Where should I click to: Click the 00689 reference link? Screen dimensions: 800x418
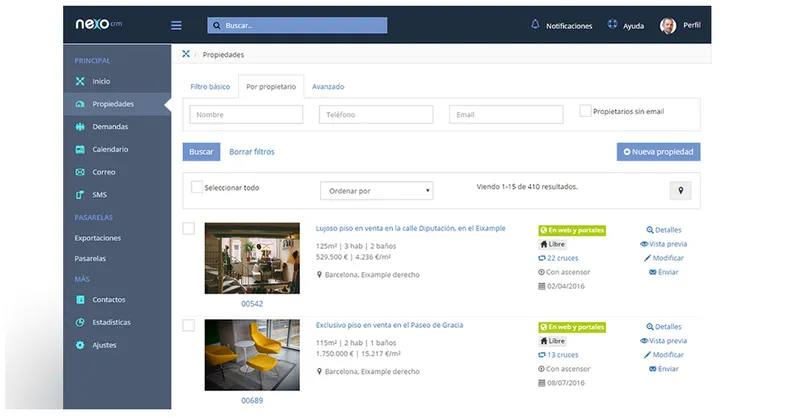pos(252,401)
